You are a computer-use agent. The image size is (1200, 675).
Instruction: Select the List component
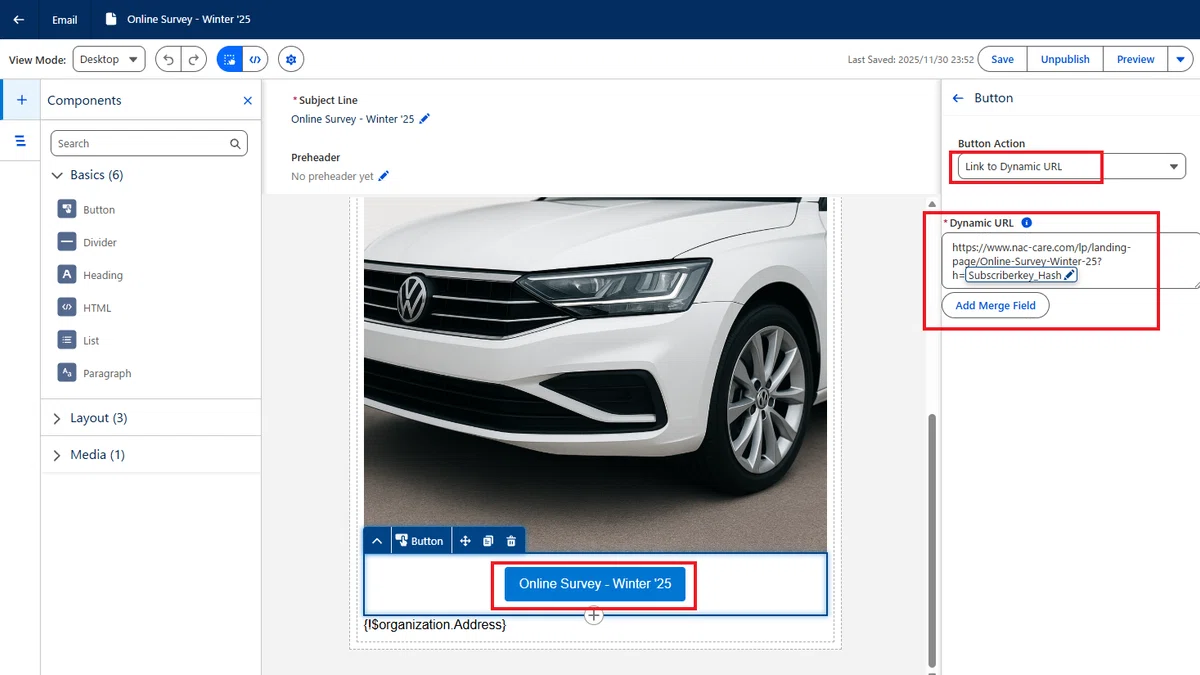pyautogui.click(x=79, y=340)
